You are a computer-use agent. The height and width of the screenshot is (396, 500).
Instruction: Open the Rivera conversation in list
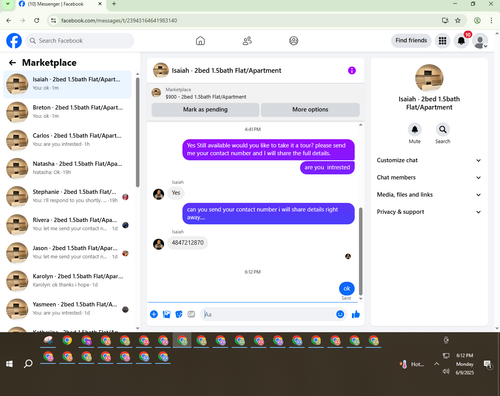click(x=67, y=225)
